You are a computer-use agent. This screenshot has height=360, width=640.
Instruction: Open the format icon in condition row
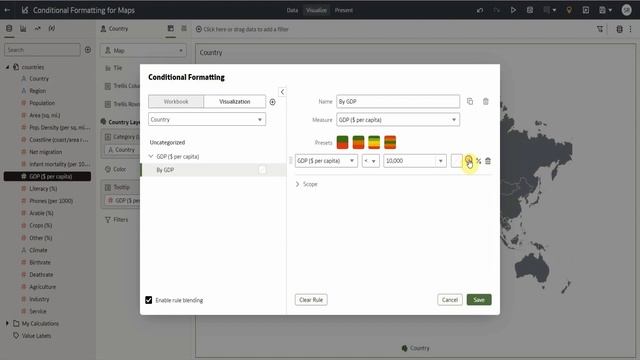coord(469,160)
